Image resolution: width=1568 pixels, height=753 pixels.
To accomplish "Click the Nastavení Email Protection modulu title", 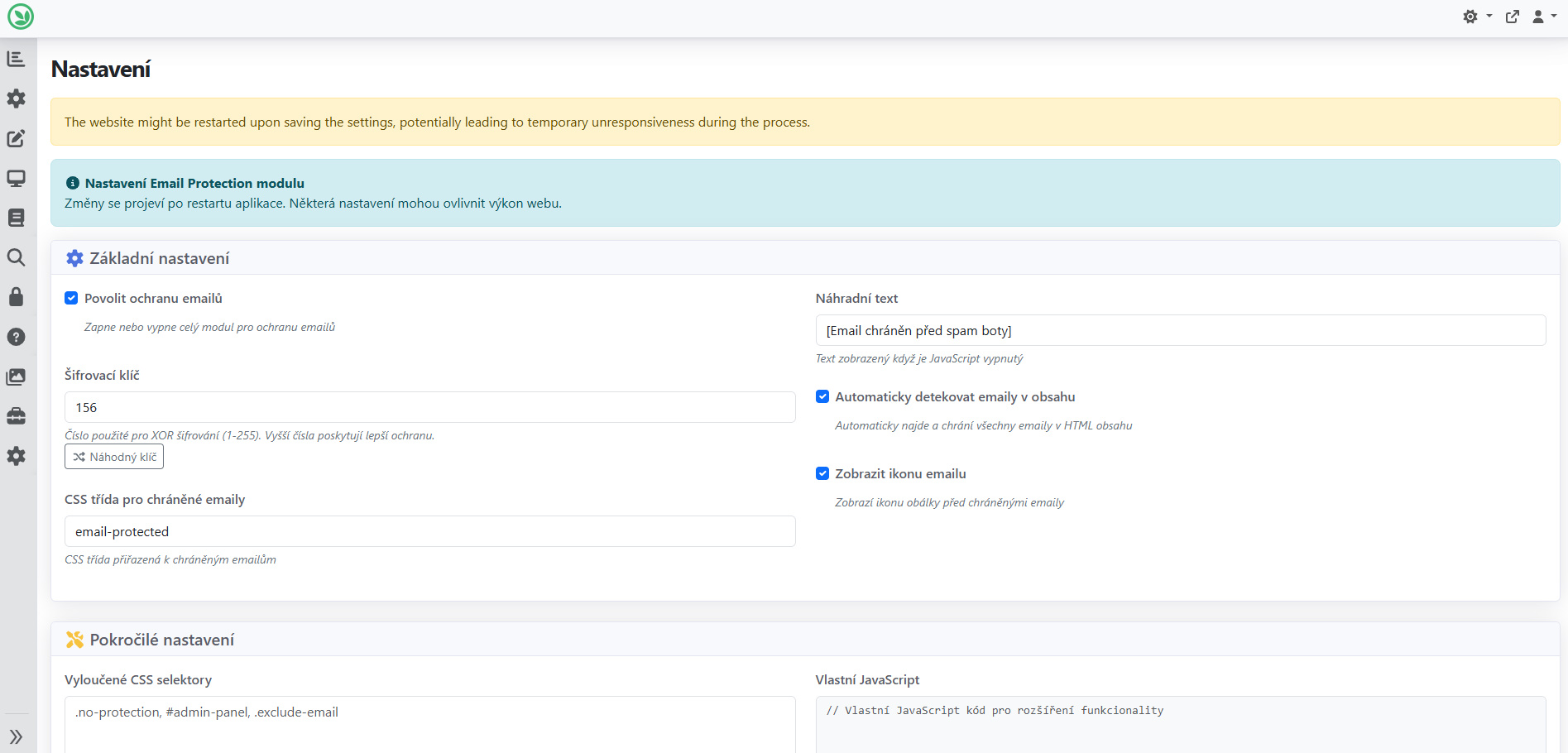I will pos(194,183).
